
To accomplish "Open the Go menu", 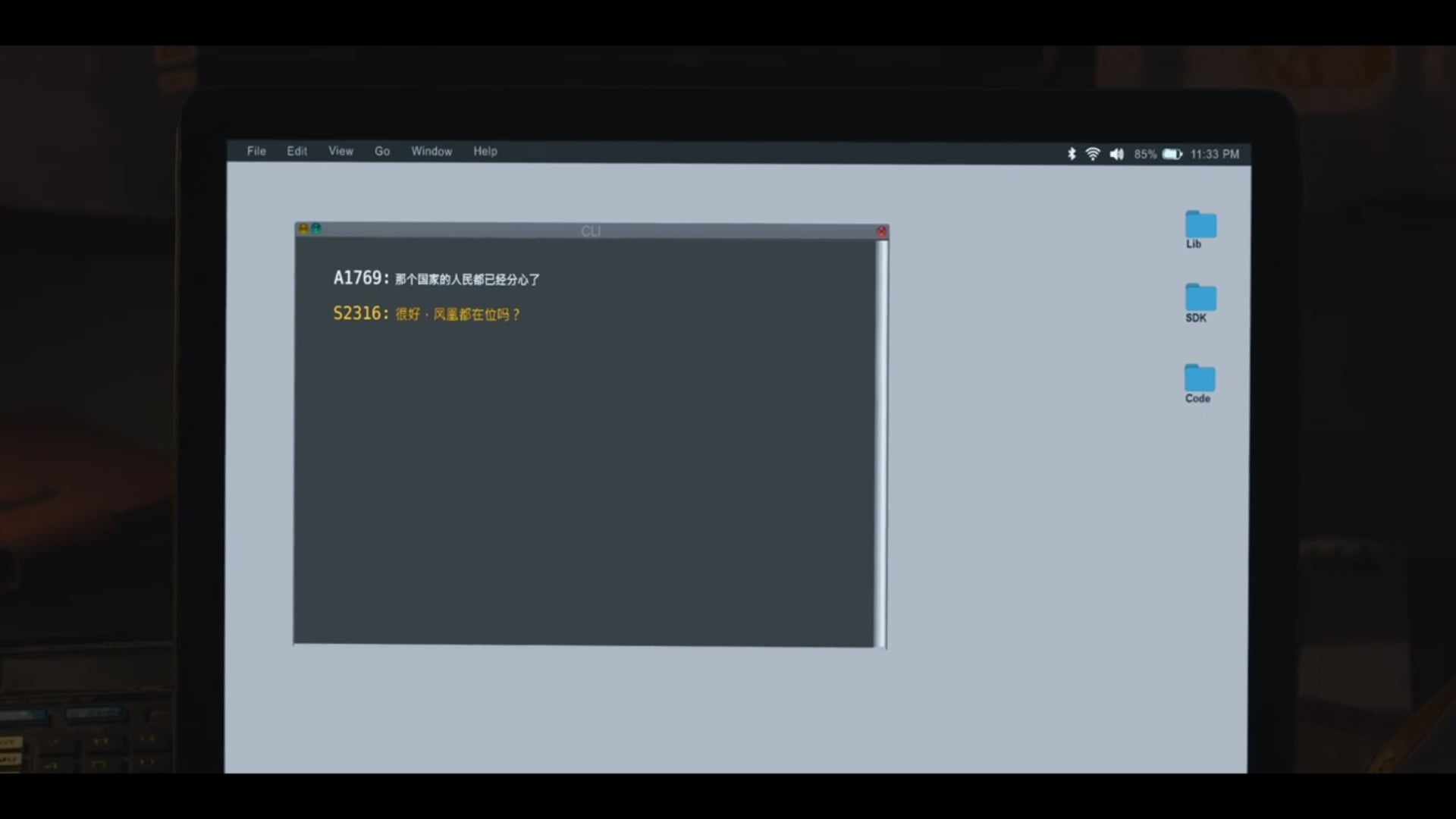I will [382, 151].
